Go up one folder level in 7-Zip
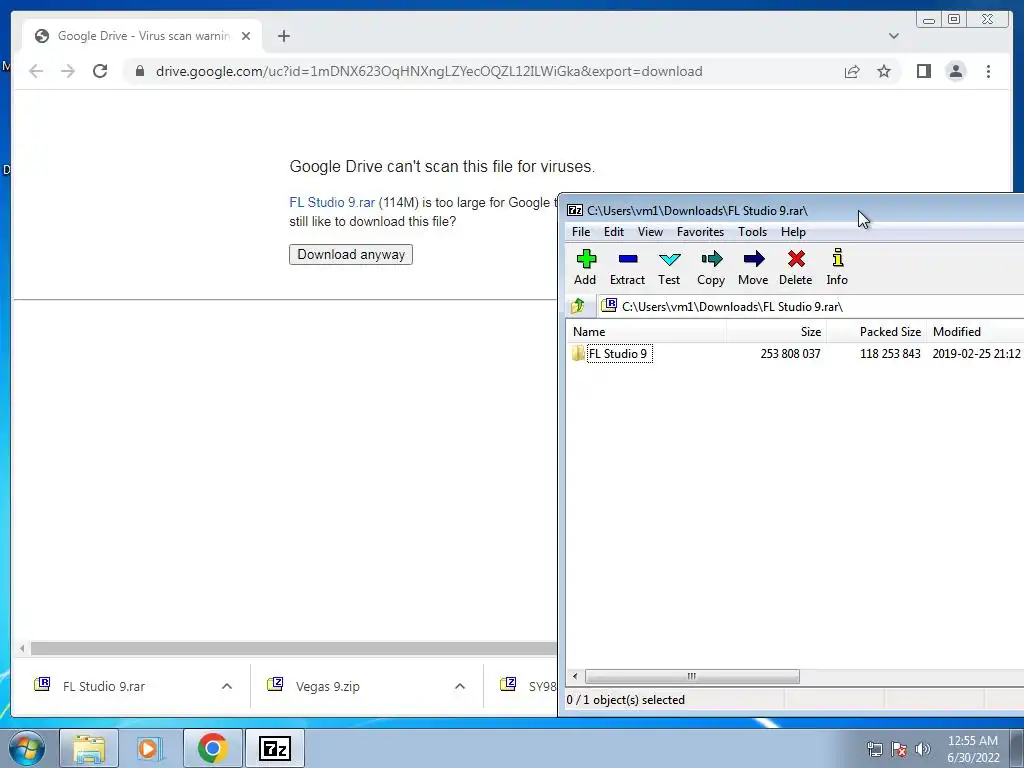Screen dimensions: 1024x768 click(578, 306)
